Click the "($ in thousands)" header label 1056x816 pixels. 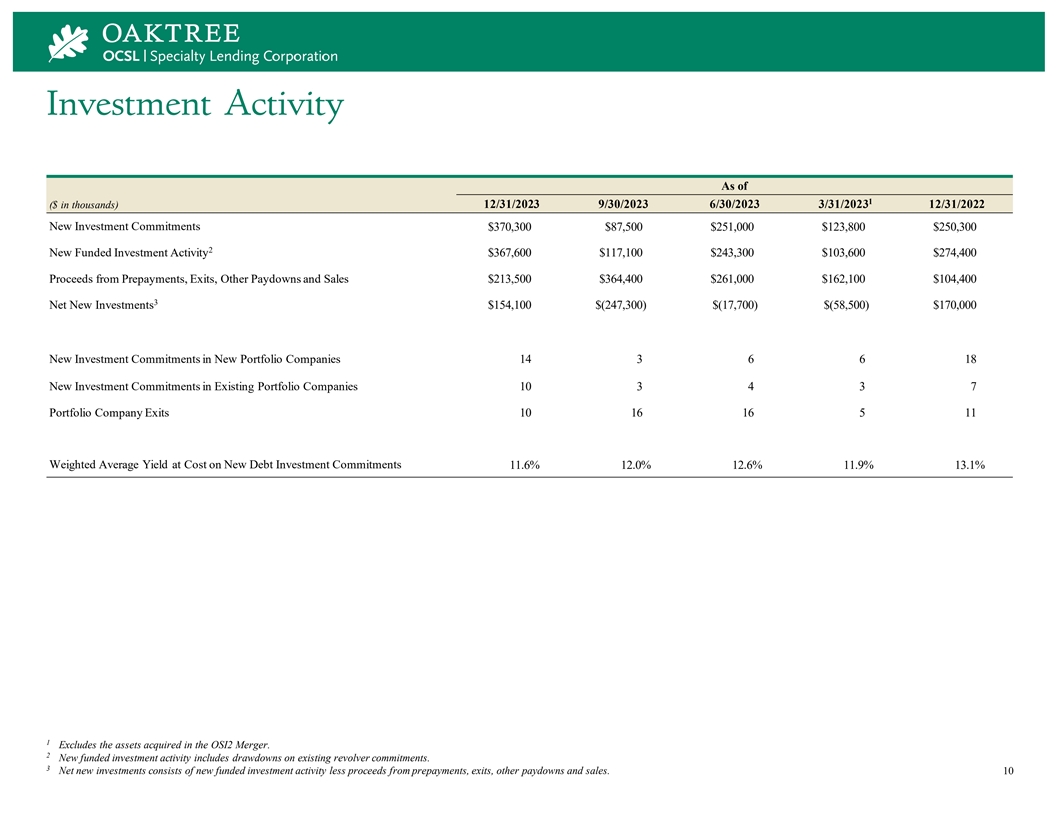point(83,205)
